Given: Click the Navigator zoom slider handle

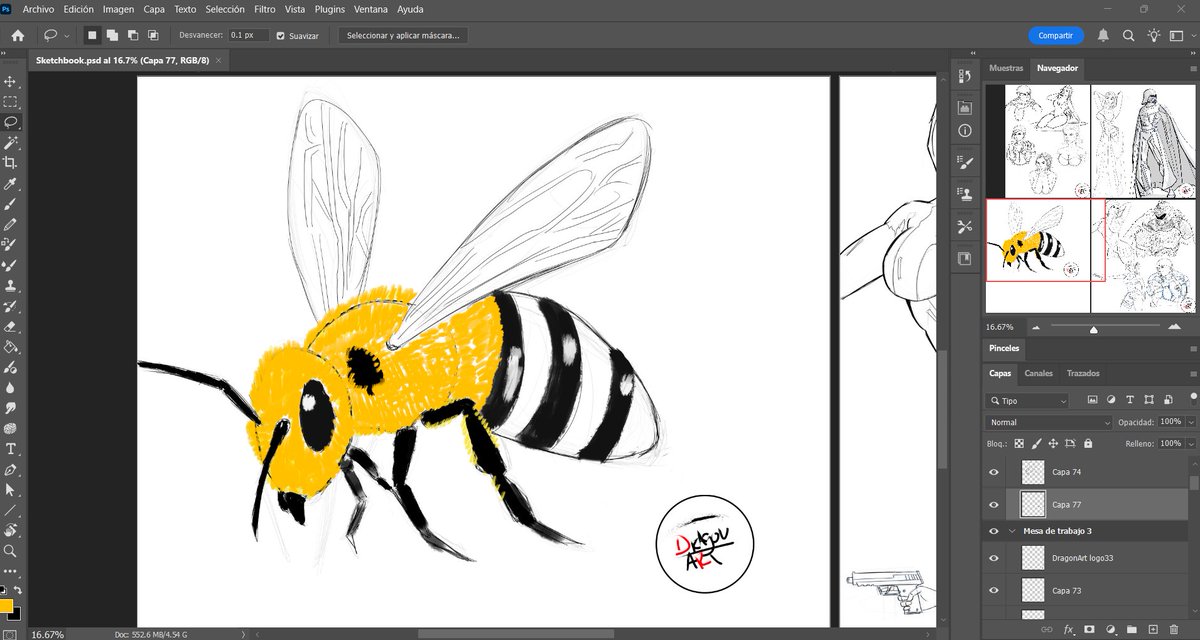Looking at the screenshot, I should [x=1093, y=328].
